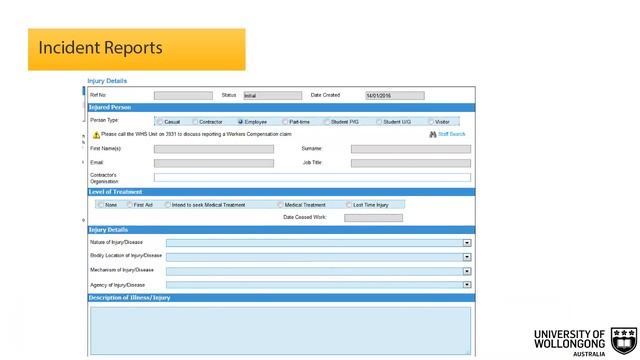This screenshot has width=640, height=360.
Task: Open the Nature of Injury/Disease dropdown
Action: [467, 243]
